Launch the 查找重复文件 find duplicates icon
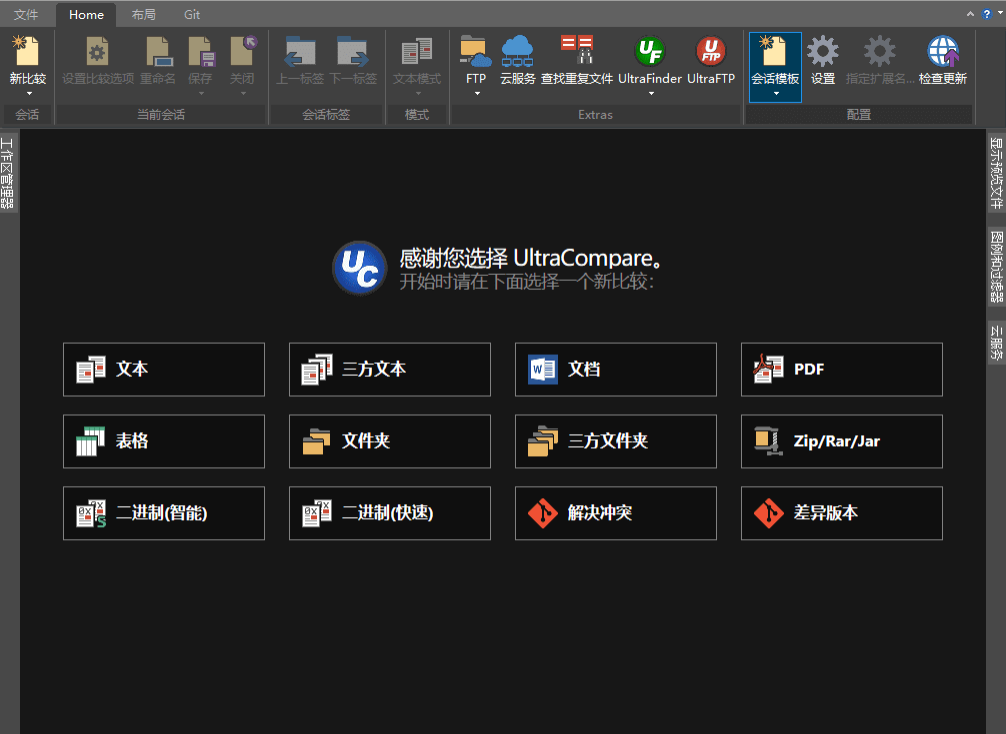The height and width of the screenshot is (734, 1006). coord(577,51)
